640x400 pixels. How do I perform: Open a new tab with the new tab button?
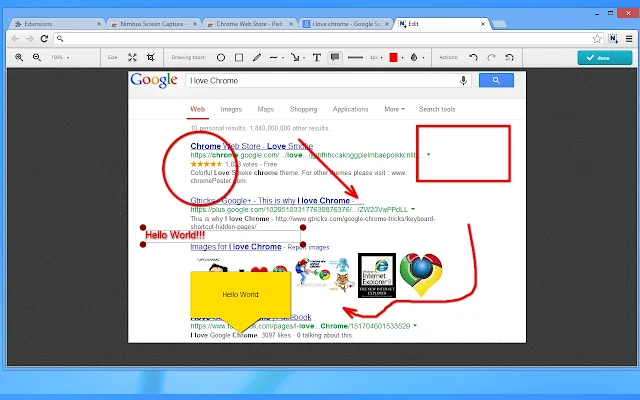click(x=499, y=24)
